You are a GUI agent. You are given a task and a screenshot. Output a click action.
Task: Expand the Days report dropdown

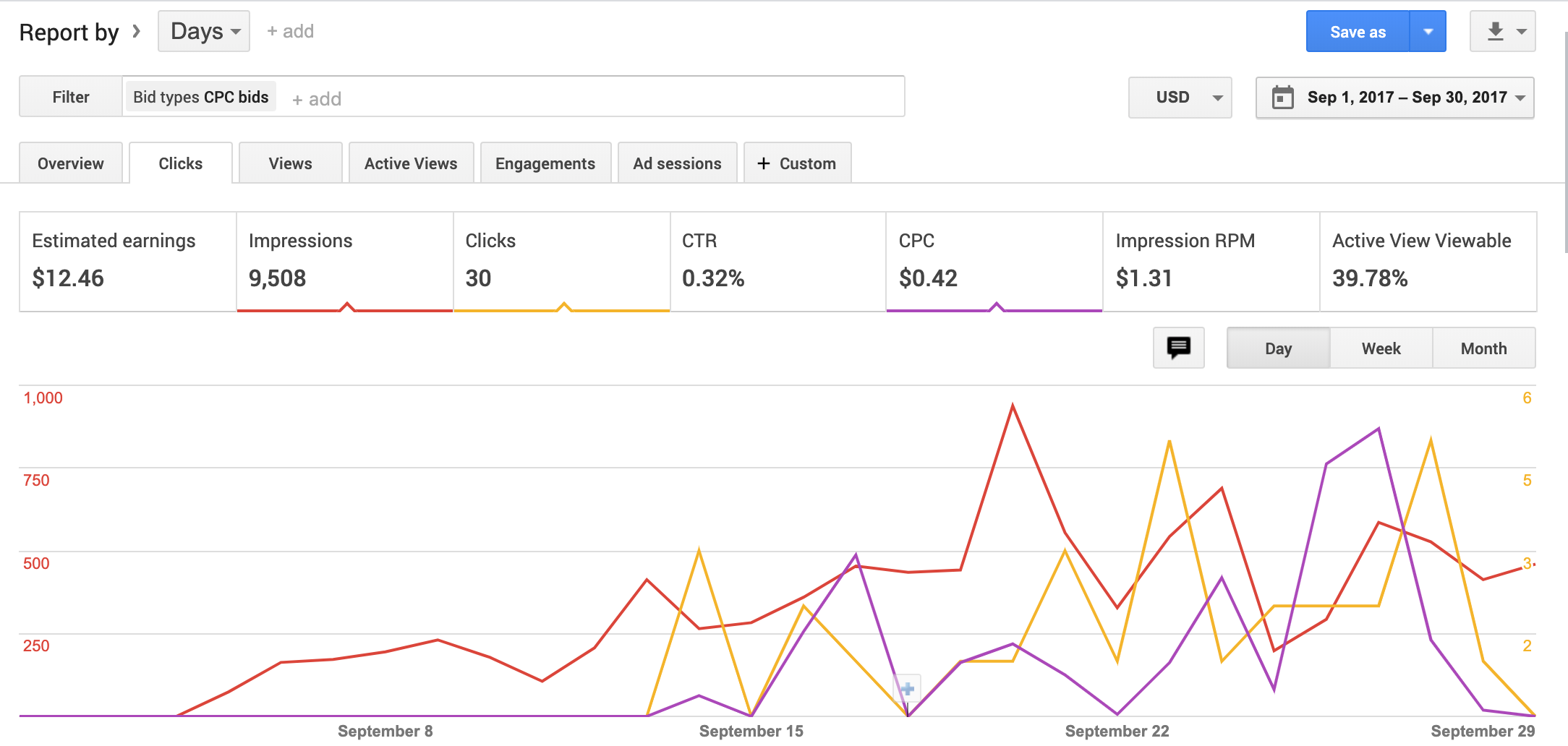click(204, 31)
